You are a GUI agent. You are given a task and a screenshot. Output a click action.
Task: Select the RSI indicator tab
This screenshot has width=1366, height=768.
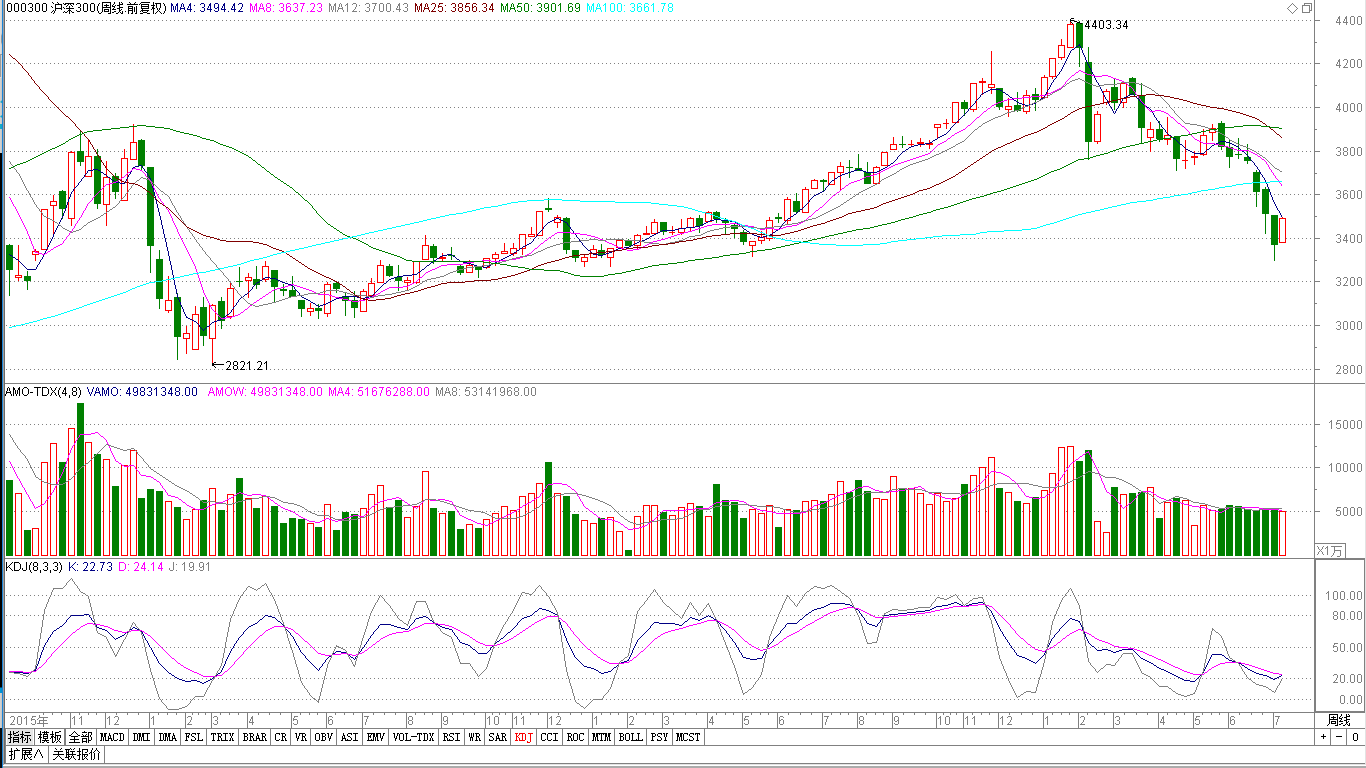[452, 737]
